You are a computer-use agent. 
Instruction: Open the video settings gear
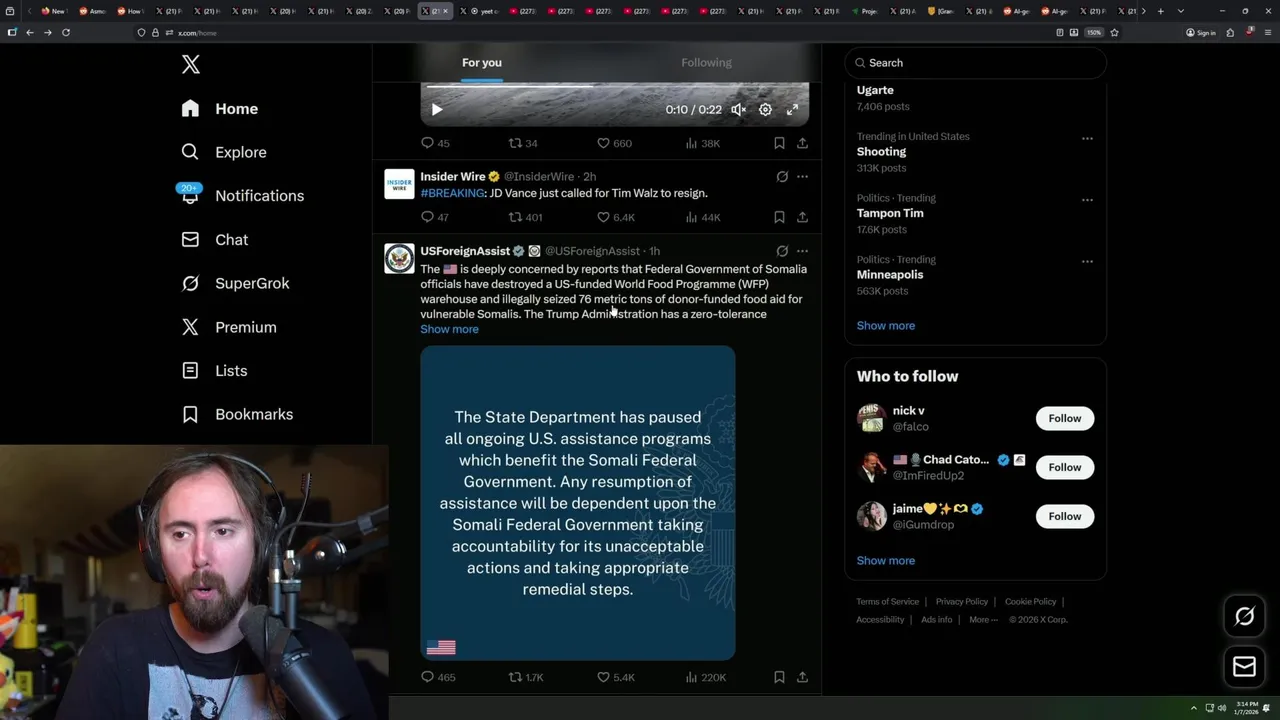point(765,110)
